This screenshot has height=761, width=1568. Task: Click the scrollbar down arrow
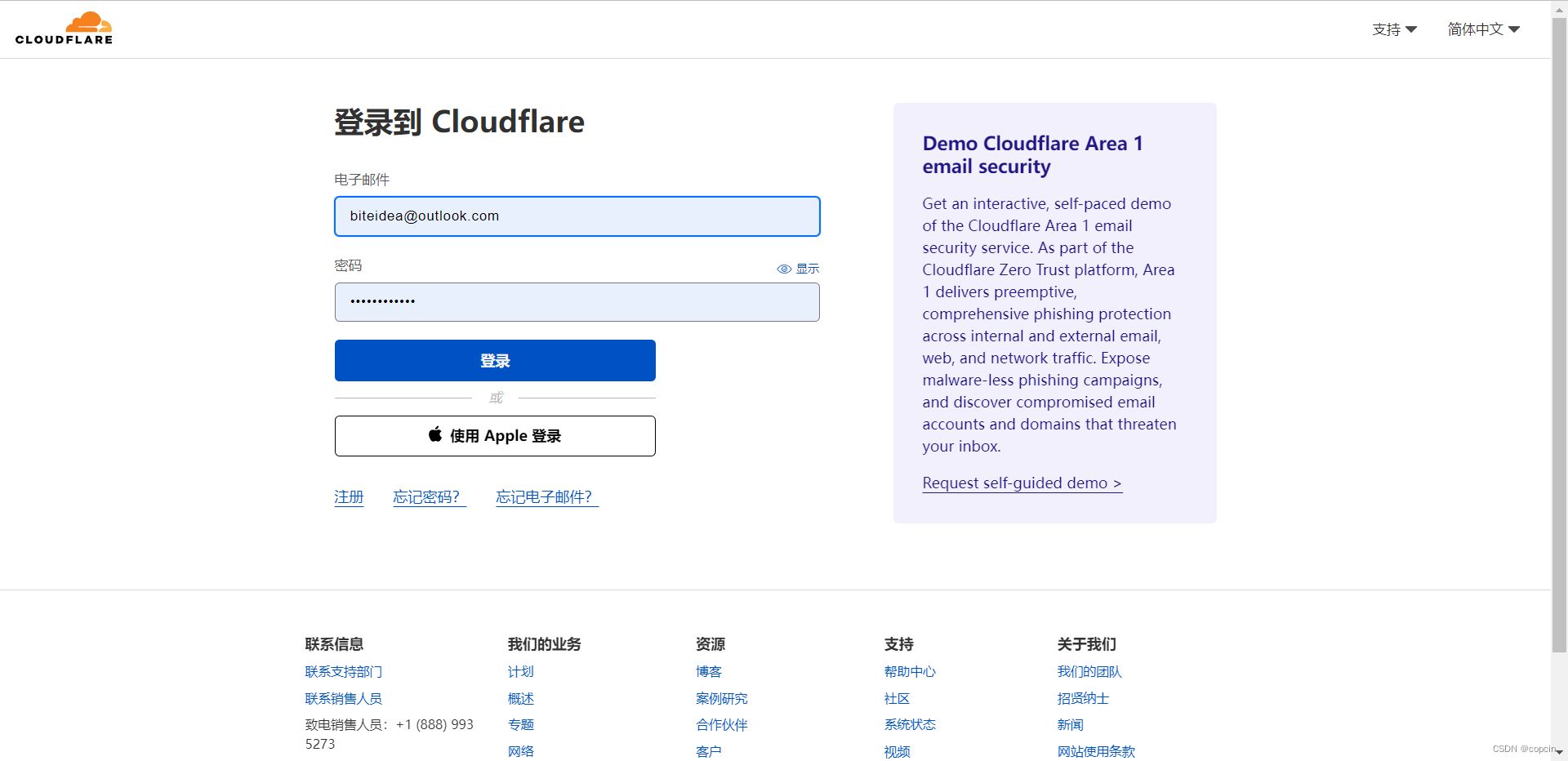pyautogui.click(x=1560, y=753)
